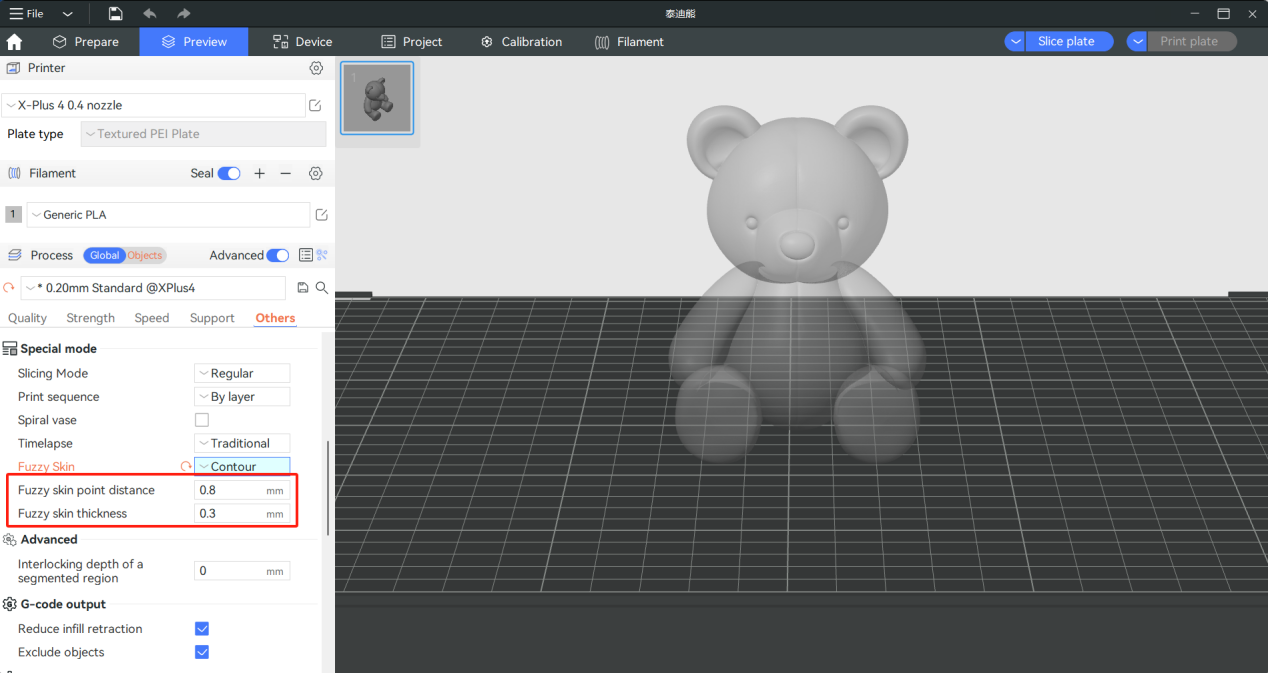Open the compare presets list icon

[306, 255]
